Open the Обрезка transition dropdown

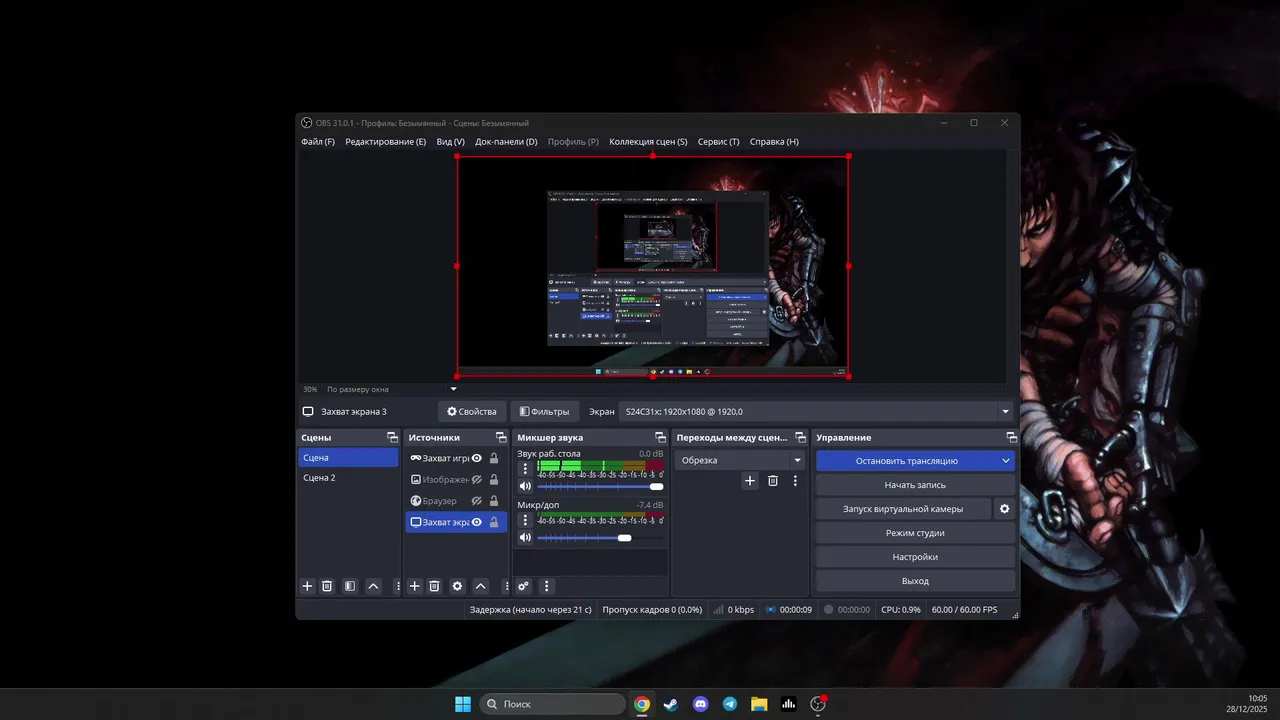point(740,460)
